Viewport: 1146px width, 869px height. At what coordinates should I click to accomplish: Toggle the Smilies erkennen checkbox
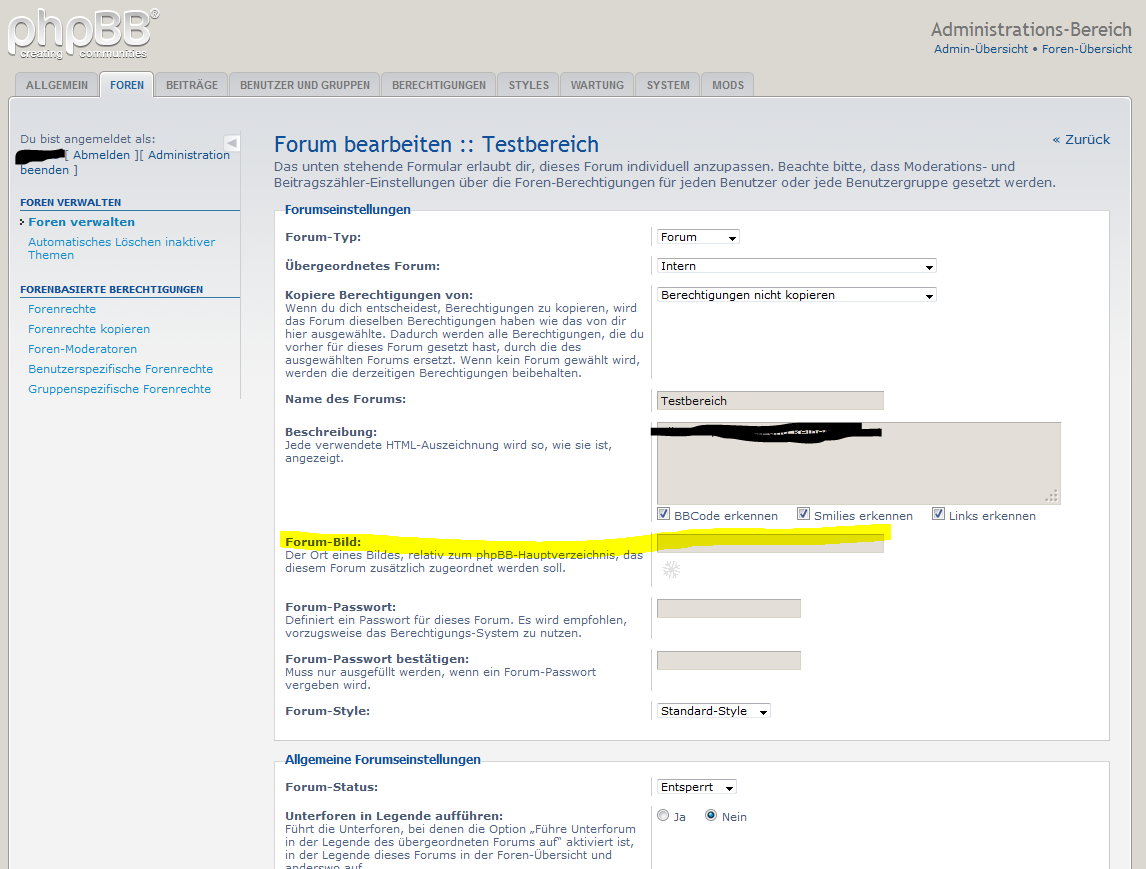pos(803,514)
